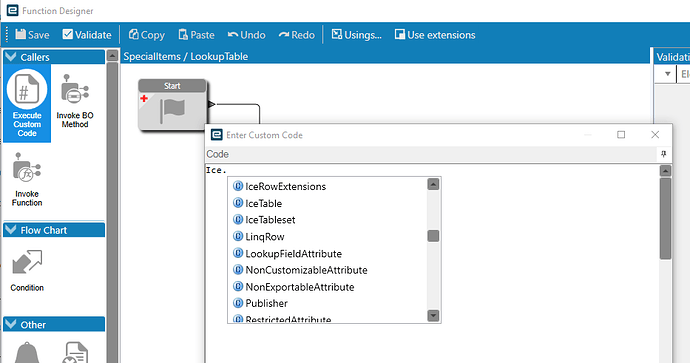
Task: Select the Execute Custom Code caller icon
Action: pos(27,103)
